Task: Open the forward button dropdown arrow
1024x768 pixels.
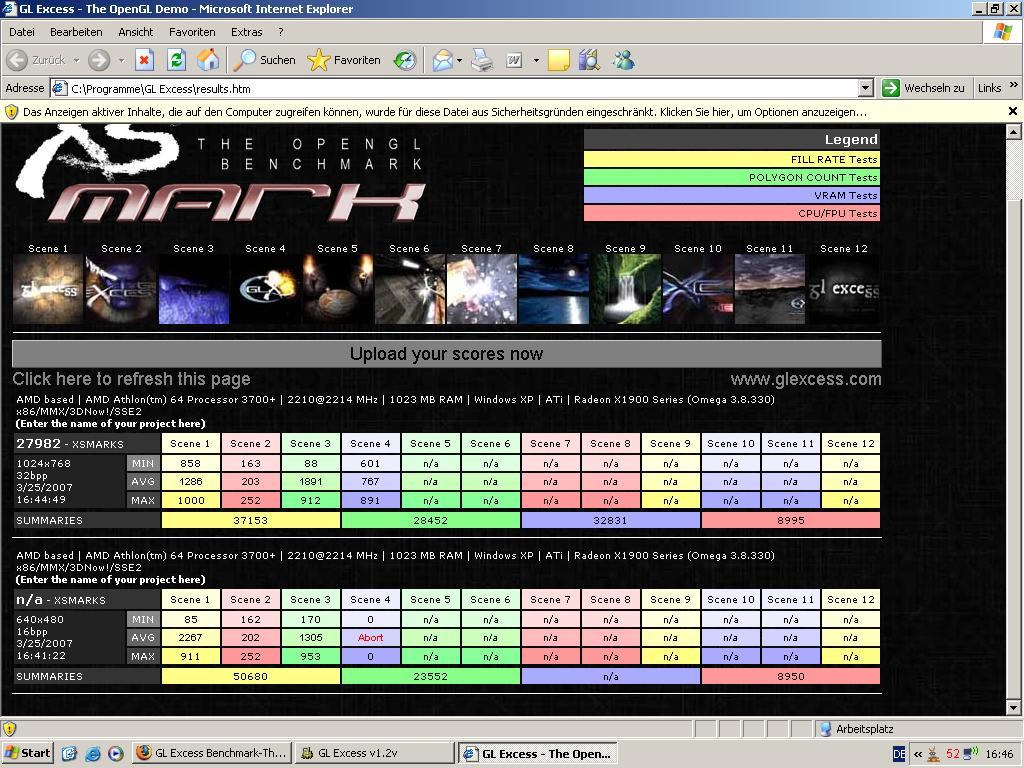Action: [x=121, y=60]
